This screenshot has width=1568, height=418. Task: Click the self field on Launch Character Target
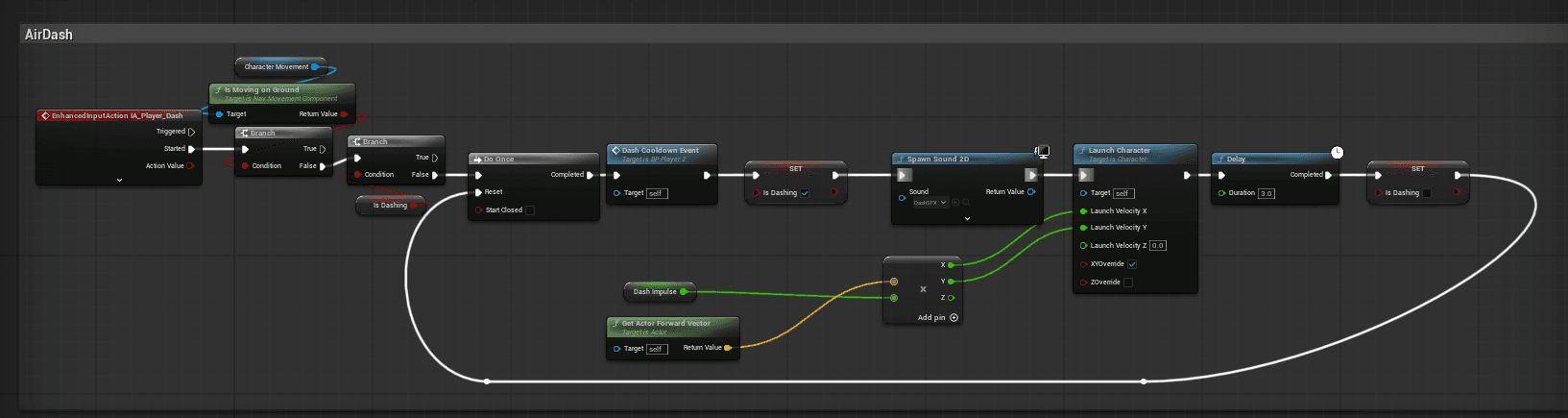click(1123, 193)
